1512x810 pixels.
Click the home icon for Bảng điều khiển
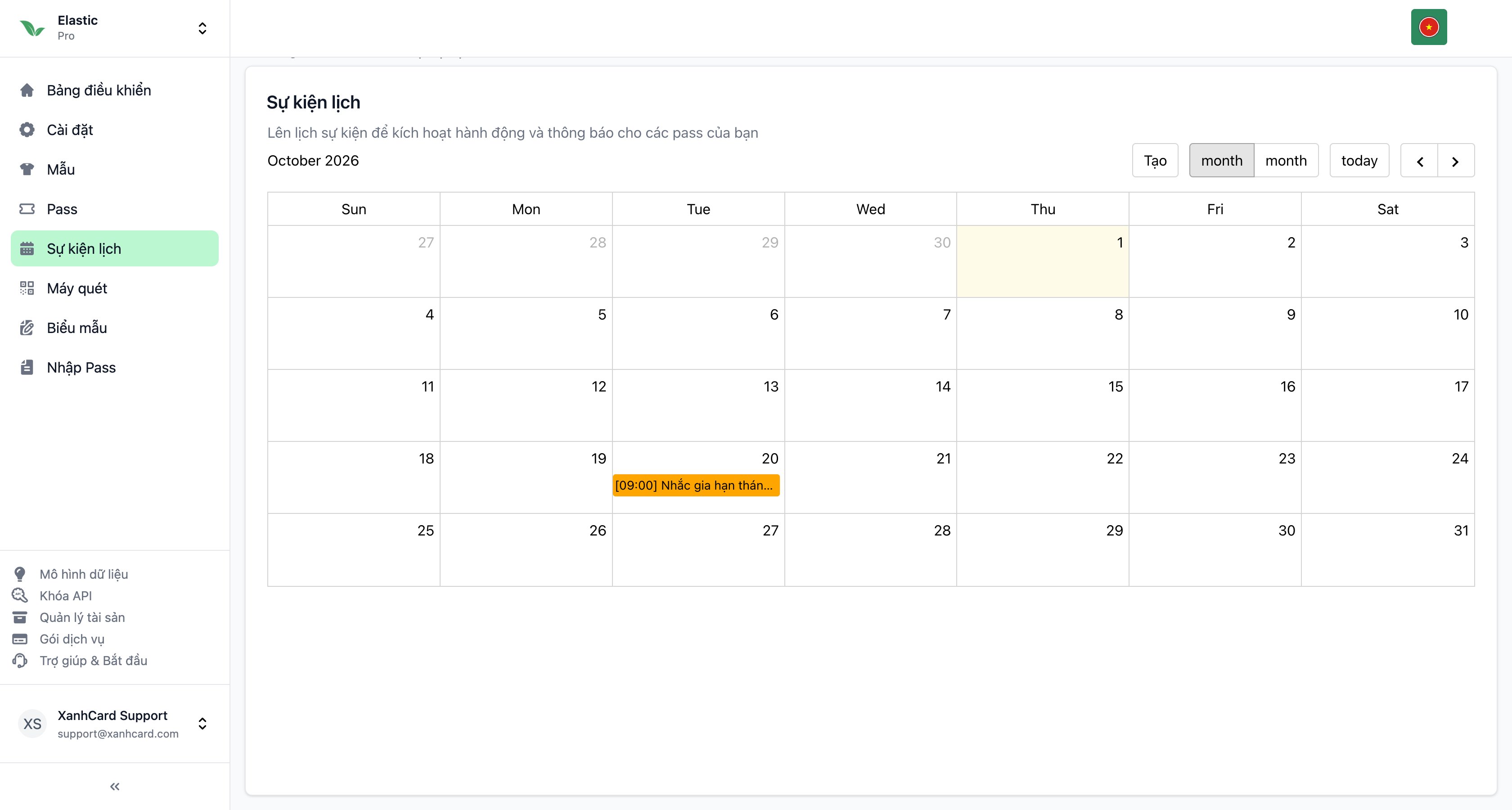tap(27, 90)
